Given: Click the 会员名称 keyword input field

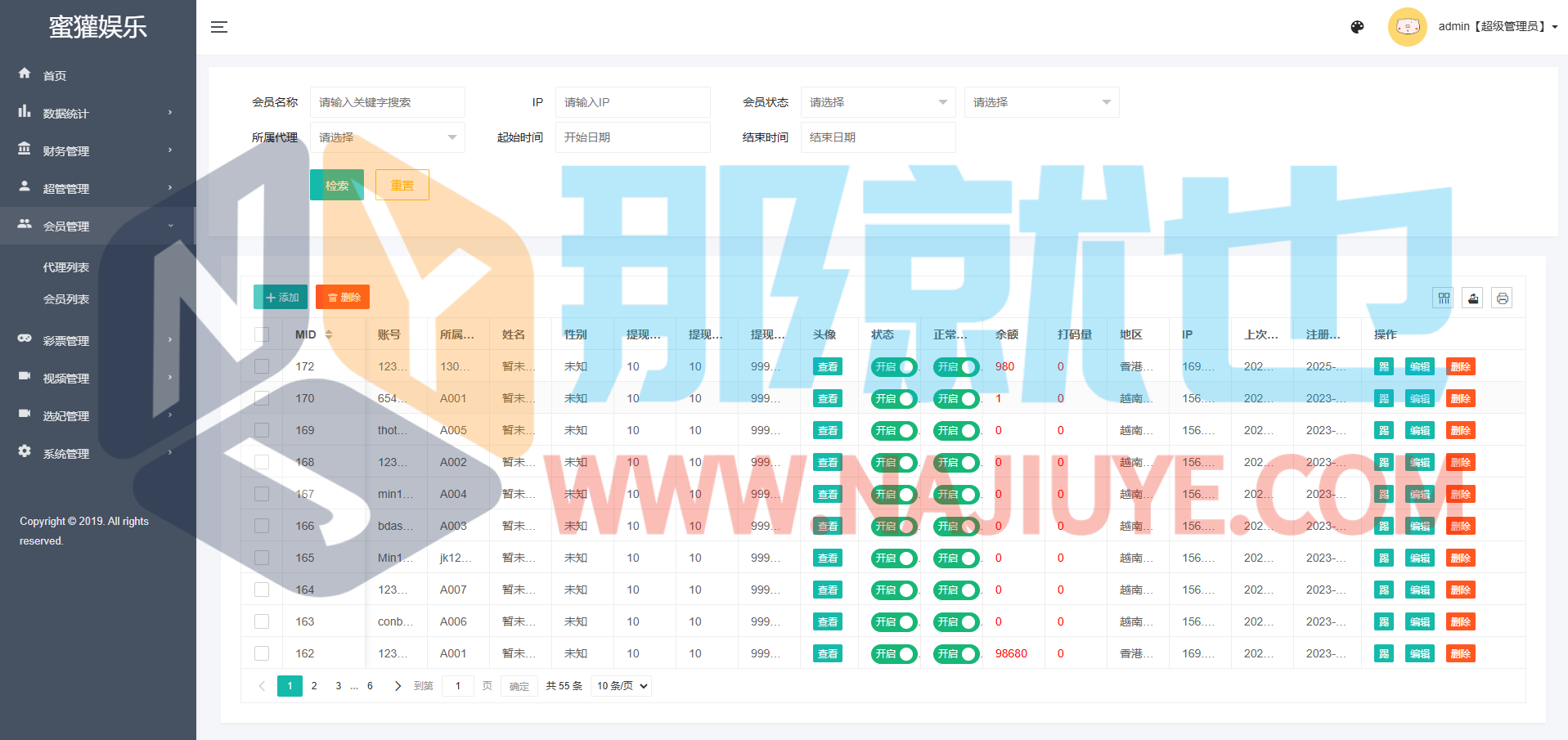Looking at the screenshot, I should point(387,102).
